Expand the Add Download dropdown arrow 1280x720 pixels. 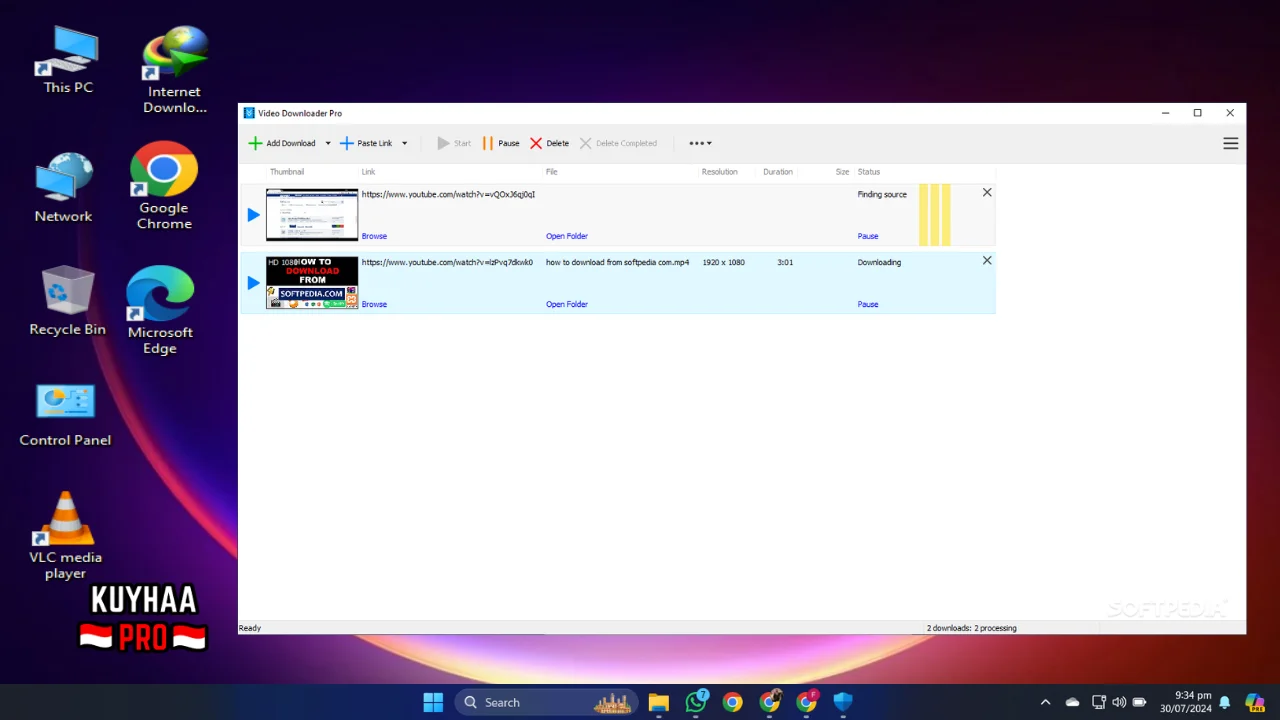coord(328,143)
